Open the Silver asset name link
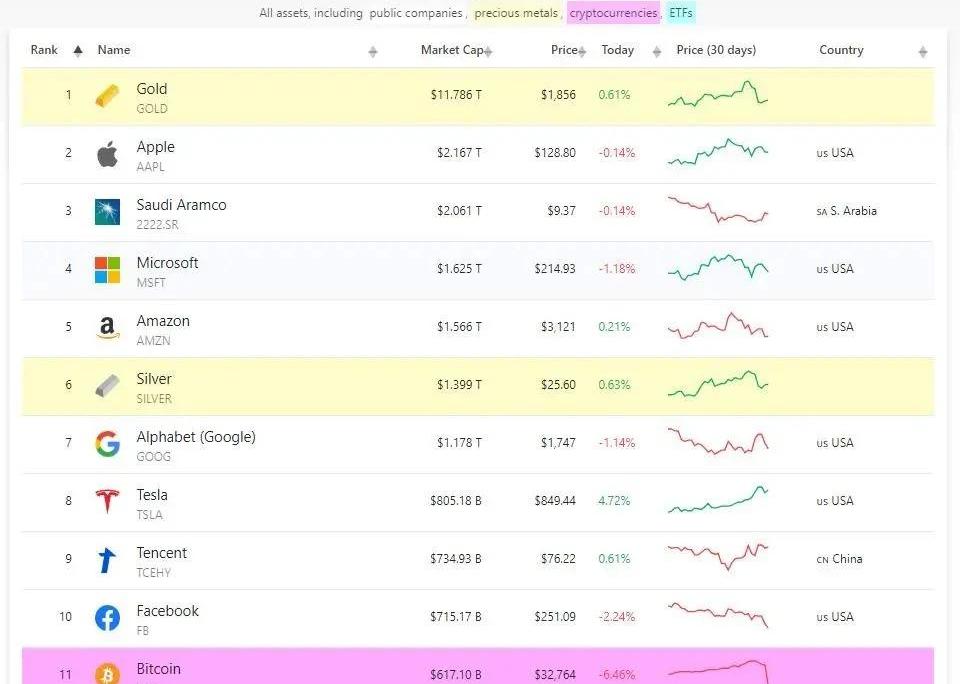 pyautogui.click(x=154, y=379)
